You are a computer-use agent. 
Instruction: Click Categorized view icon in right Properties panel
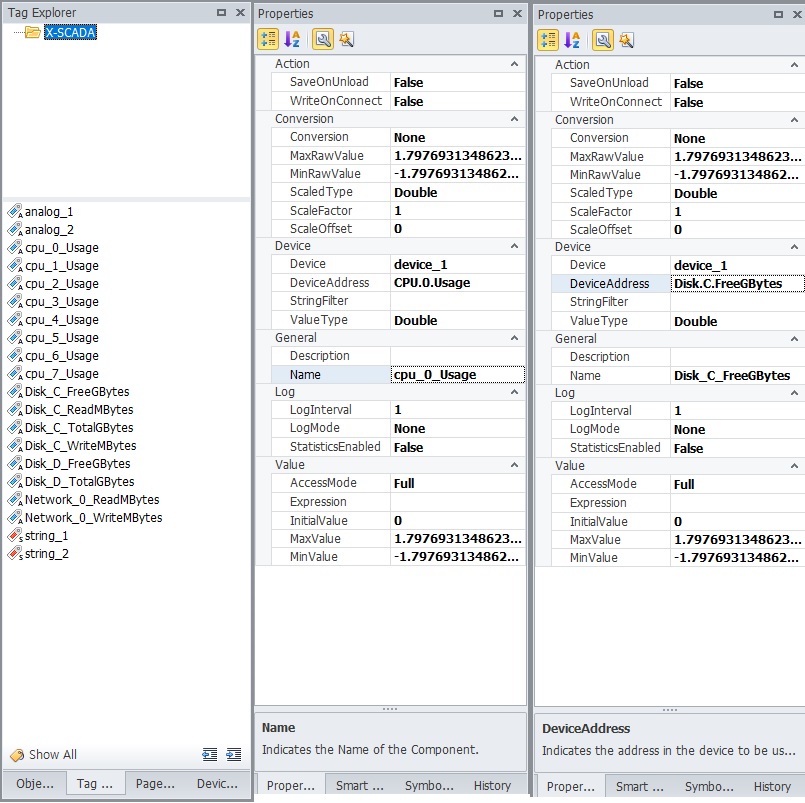[x=548, y=40]
